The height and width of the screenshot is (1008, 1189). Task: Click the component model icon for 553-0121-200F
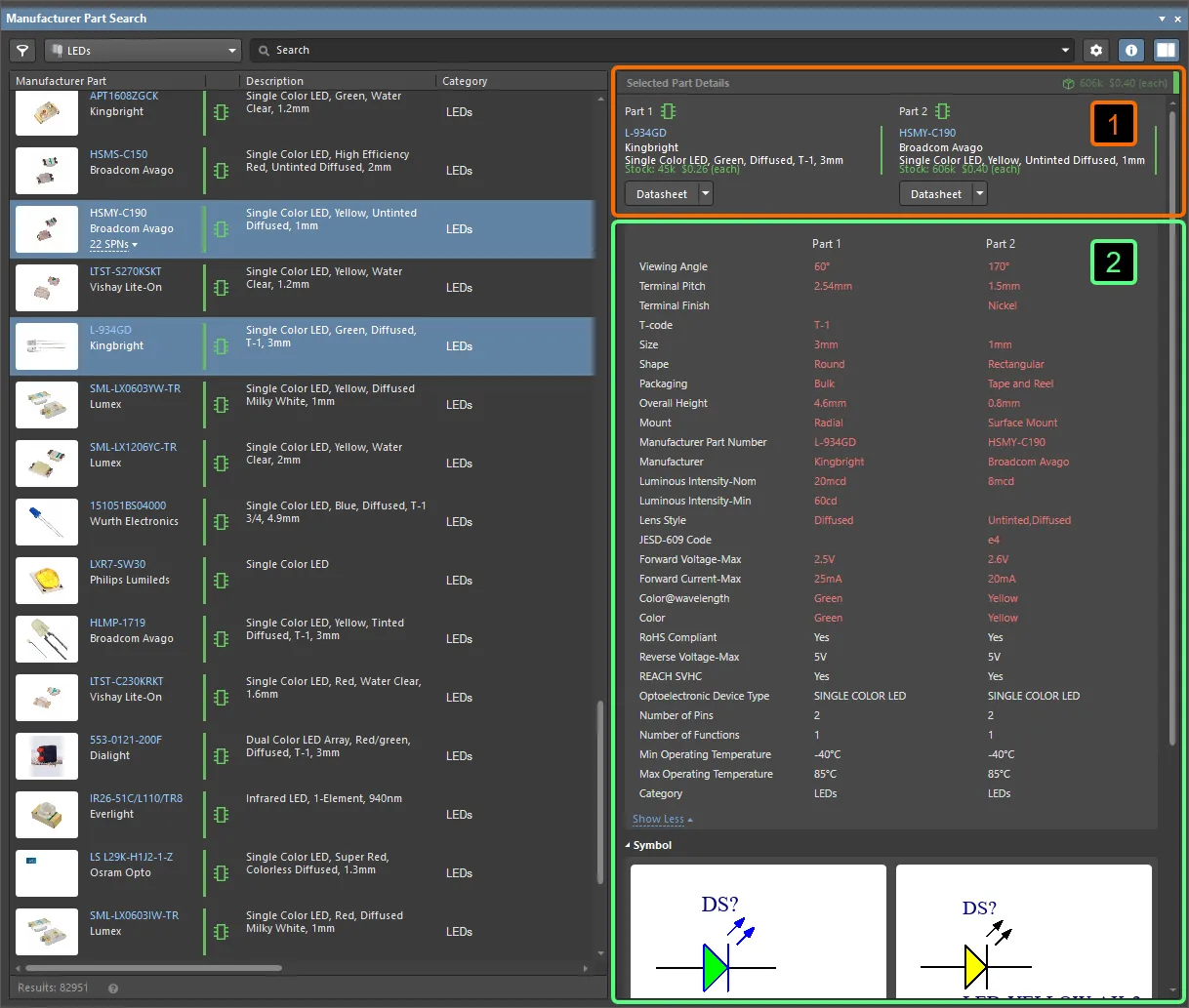click(222, 756)
